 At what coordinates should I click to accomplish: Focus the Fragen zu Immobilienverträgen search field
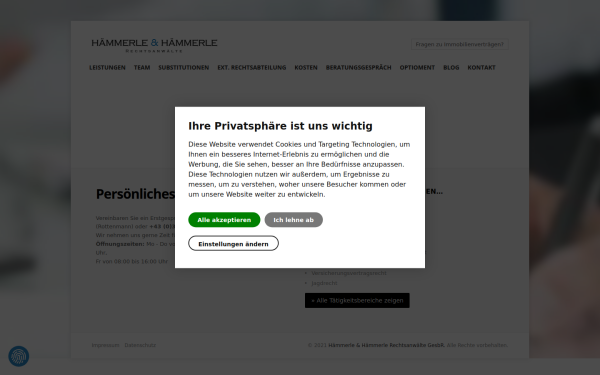tap(460, 44)
